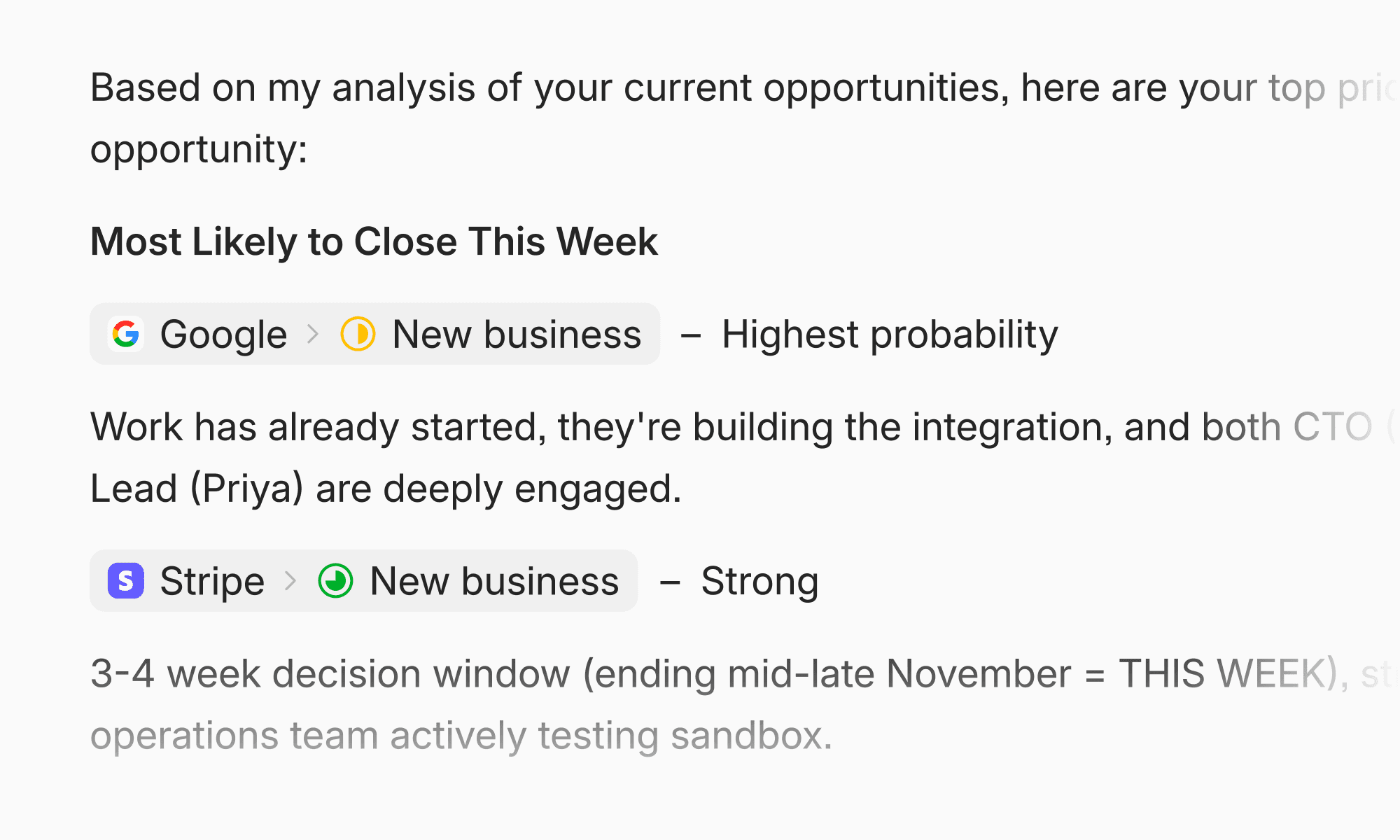Click the Lead (Priya) deeply engaged line
The height and width of the screenshot is (840, 1400).
coord(386,489)
